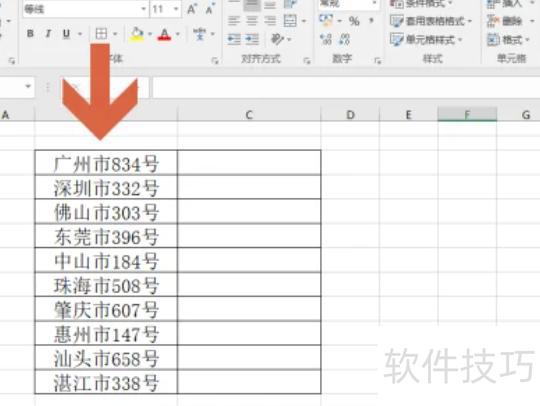Open fill color dropdown arrow
This screenshot has height=406, width=540.
click(150, 34)
